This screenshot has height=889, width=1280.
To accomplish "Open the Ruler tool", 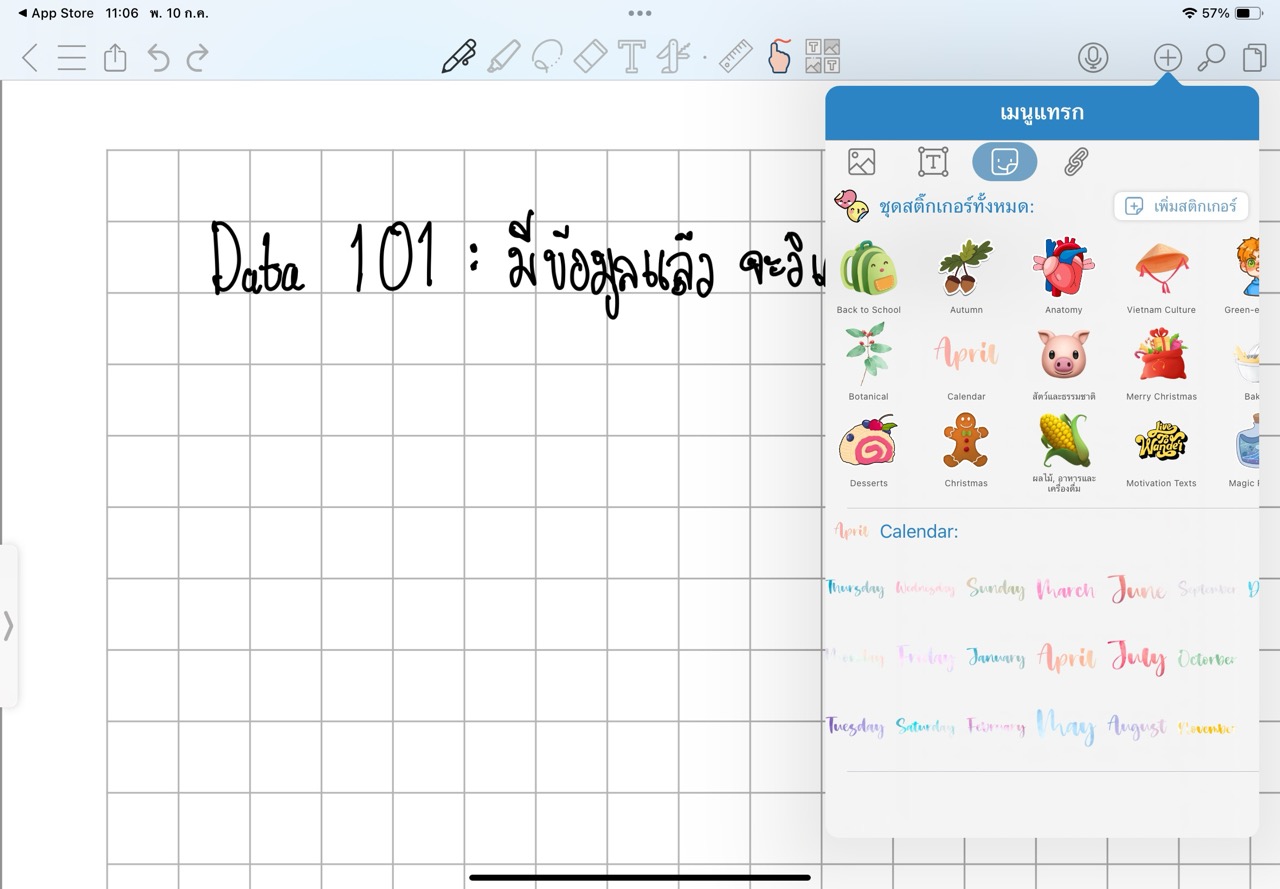I will coord(735,57).
